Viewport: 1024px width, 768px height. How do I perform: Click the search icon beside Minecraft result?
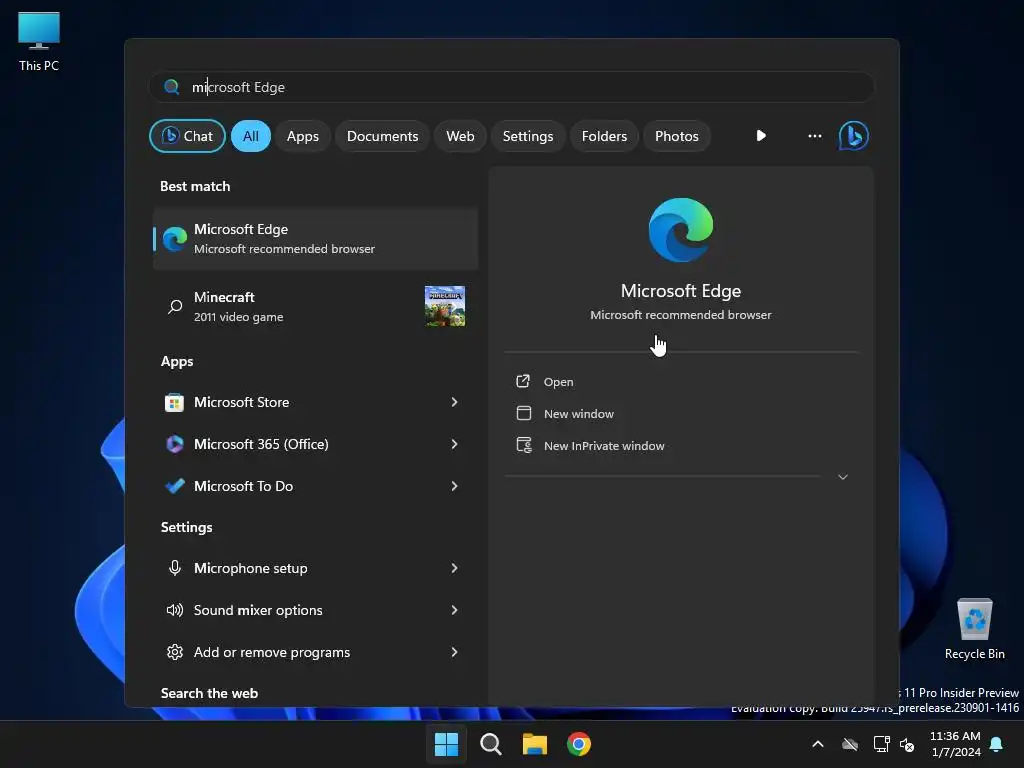(x=175, y=306)
